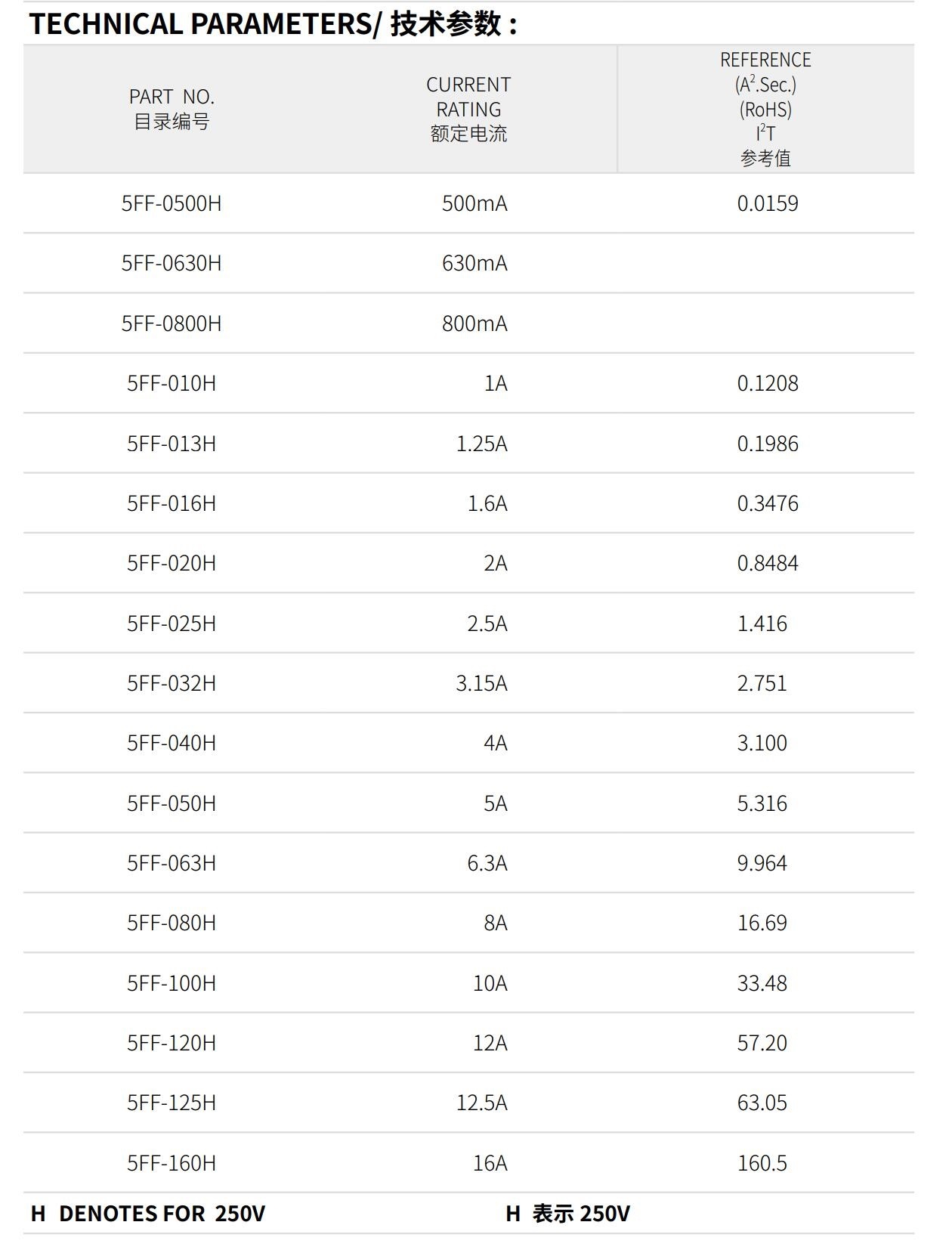Image resolution: width=952 pixels, height=1256 pixels.
Task: Click the TECHNICAL PARAMETERS heading
Action: point(272,24)
